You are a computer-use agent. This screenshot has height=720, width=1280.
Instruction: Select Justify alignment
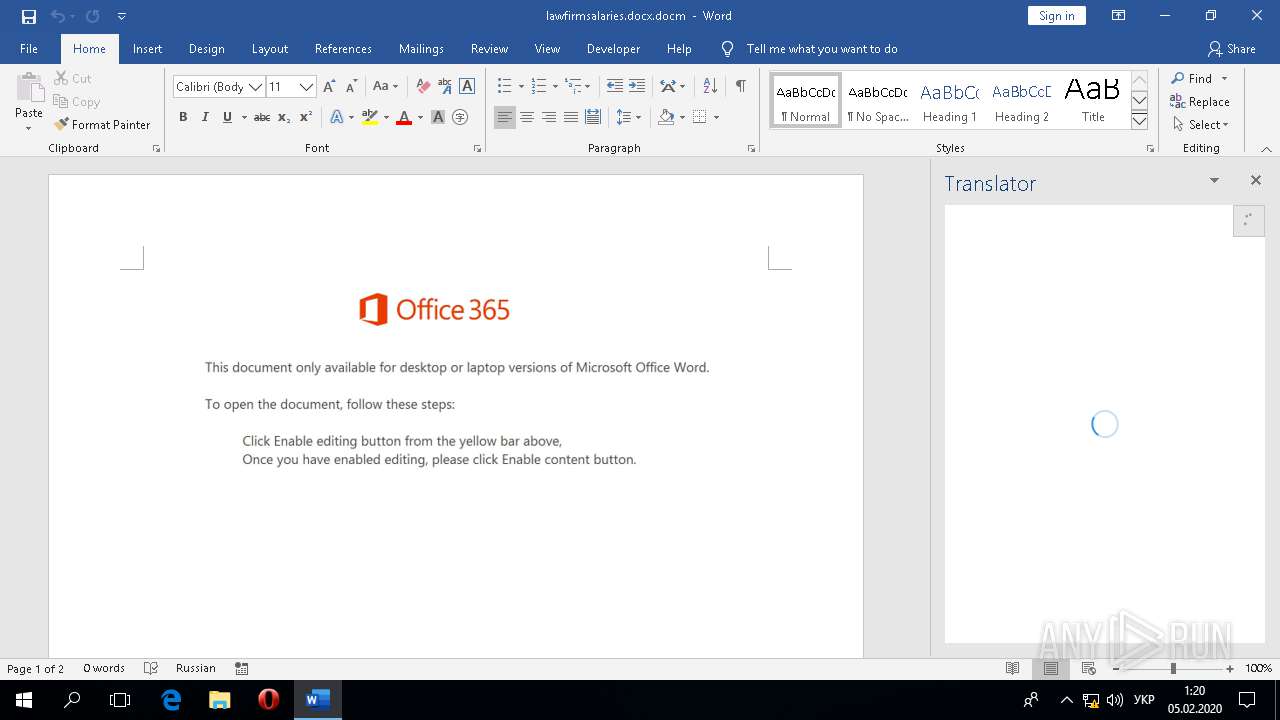571,117
